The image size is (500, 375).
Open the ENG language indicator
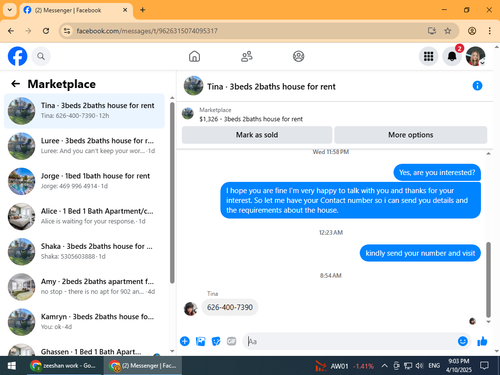[434, 366]
